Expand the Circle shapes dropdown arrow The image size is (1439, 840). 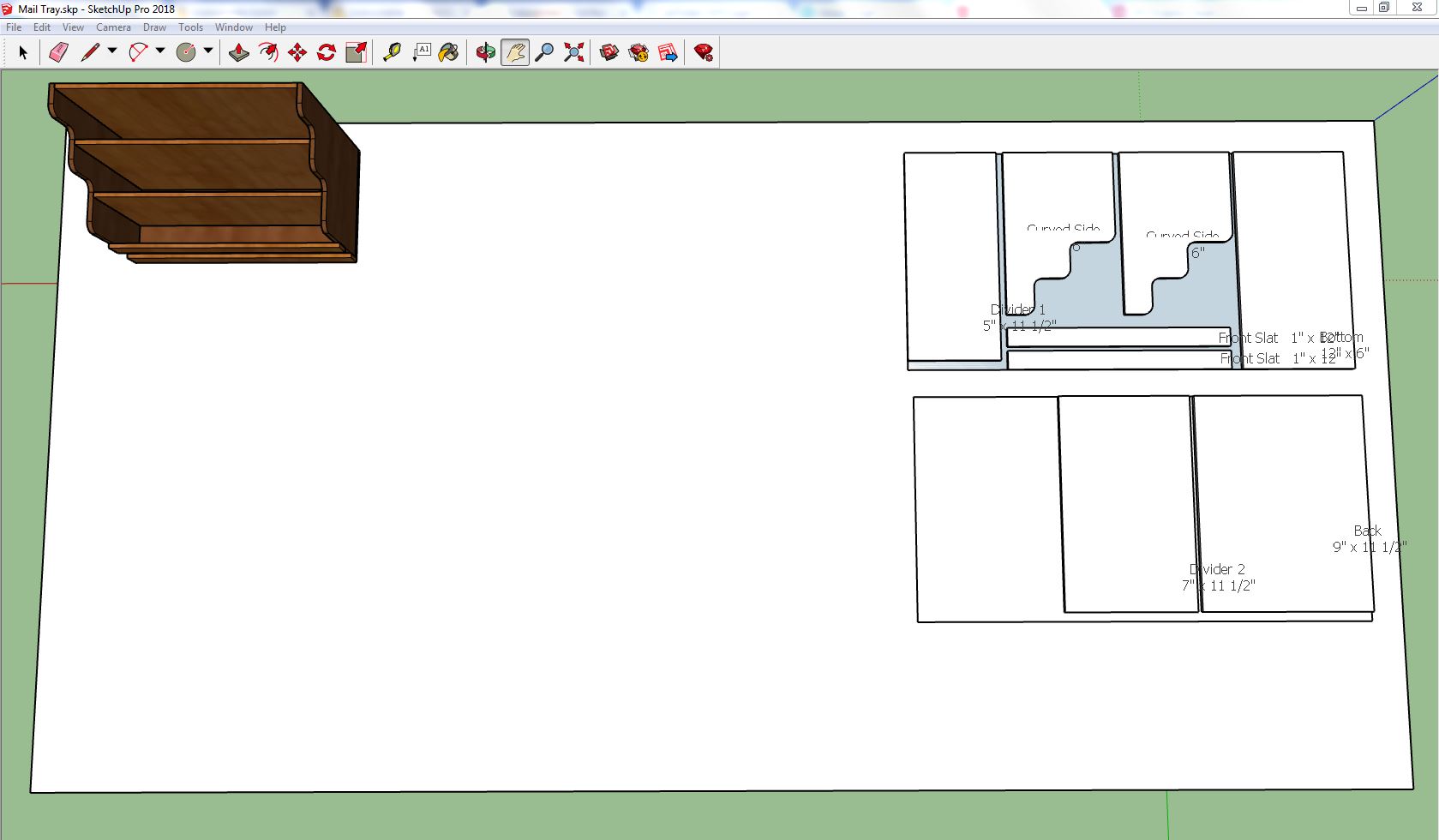click(207, 51)
